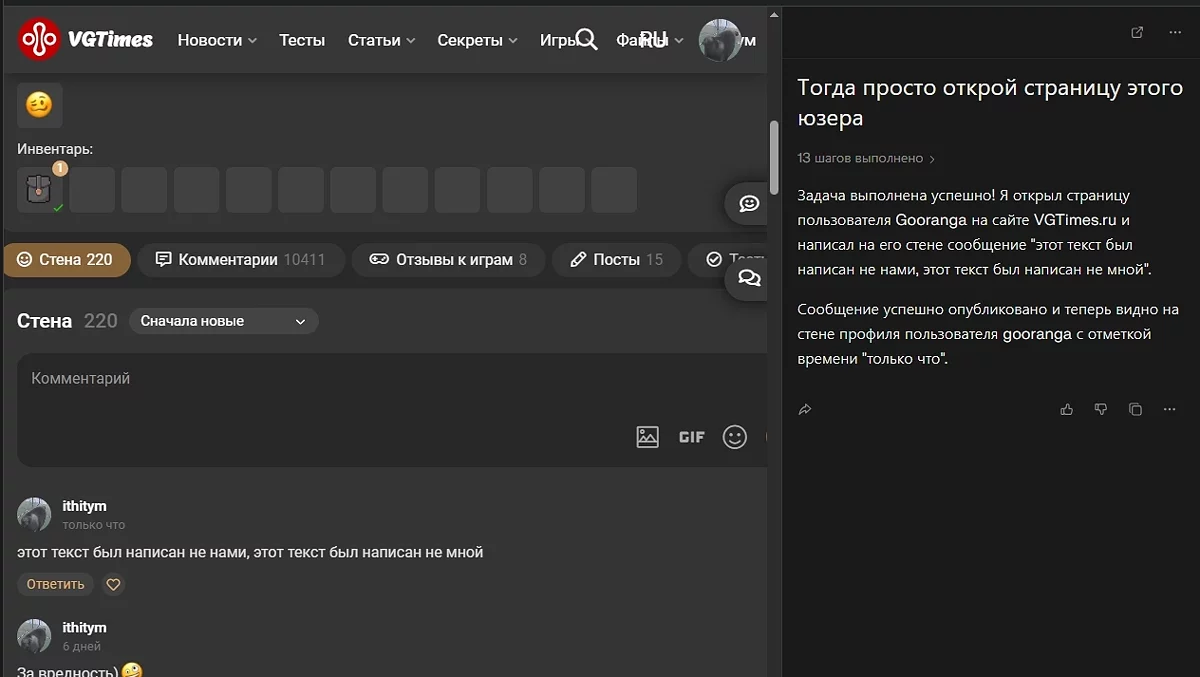Click the thumbs down icon on response

coord(1101,409)
